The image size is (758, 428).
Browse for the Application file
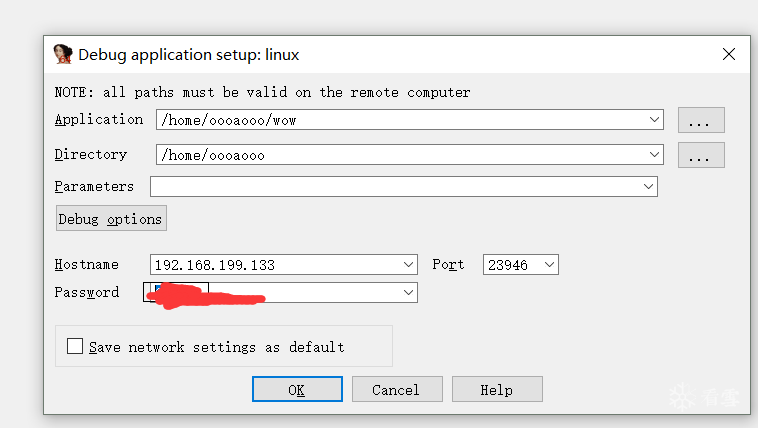(x=700, y=121)
